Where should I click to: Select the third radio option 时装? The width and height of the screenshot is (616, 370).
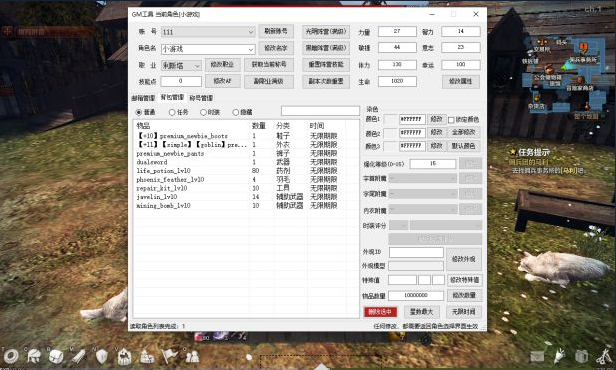pos(203,112)
